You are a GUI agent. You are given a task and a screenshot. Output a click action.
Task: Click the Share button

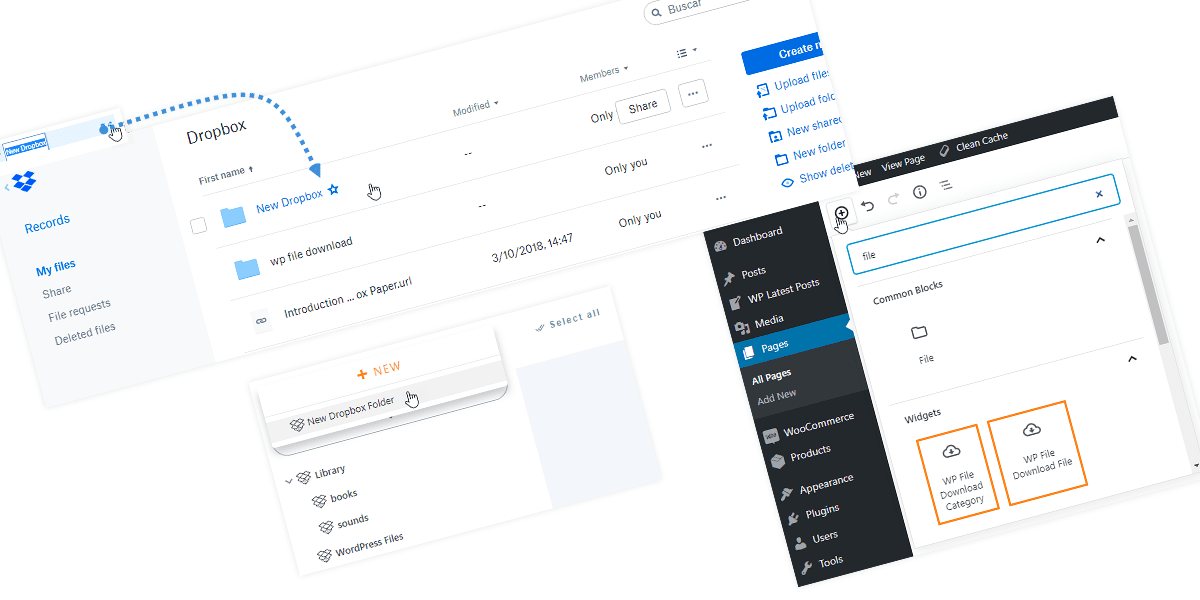coord(643,106)
